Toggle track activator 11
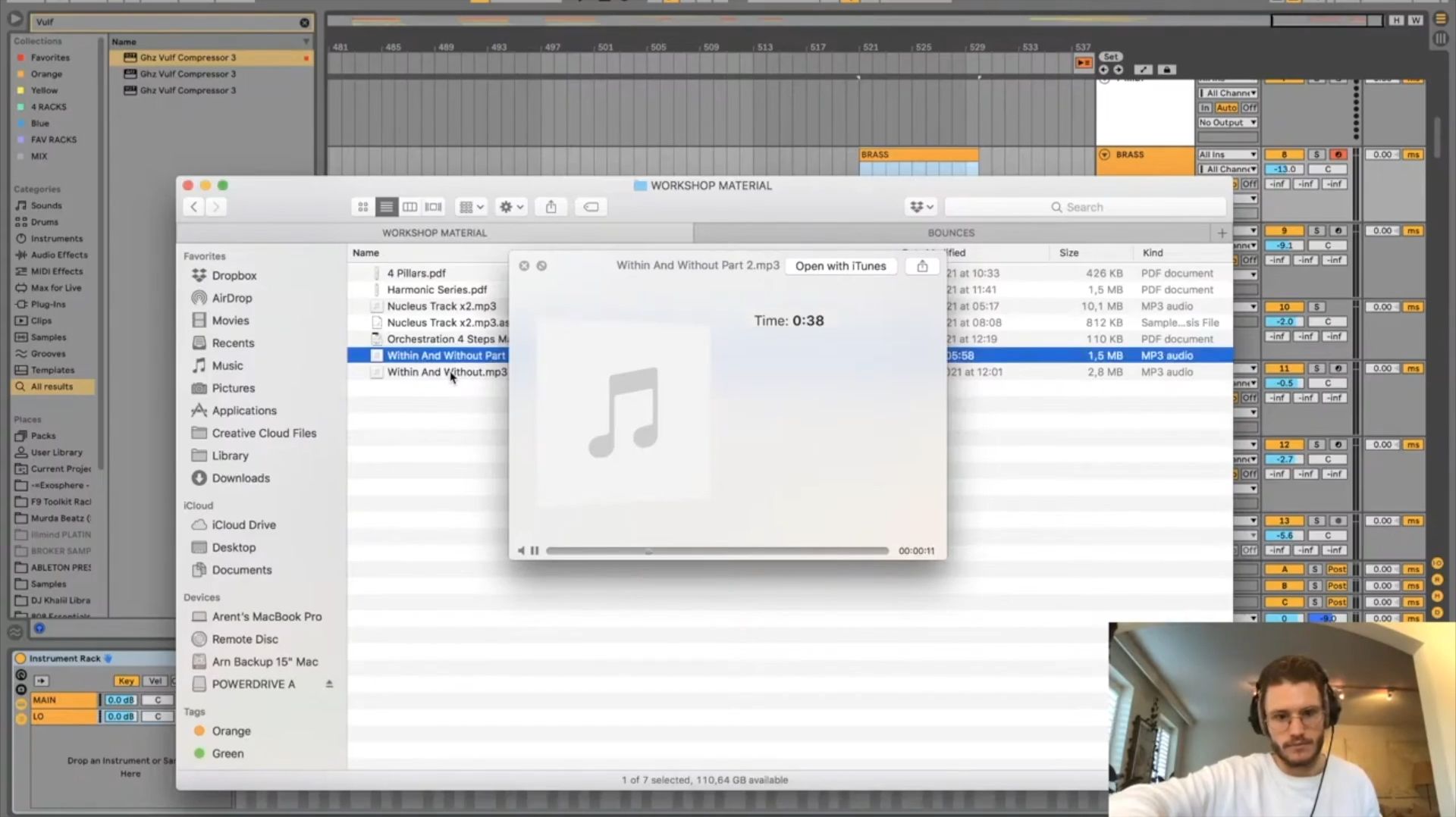This screenshot has width=1456, height=817. 1284,368
